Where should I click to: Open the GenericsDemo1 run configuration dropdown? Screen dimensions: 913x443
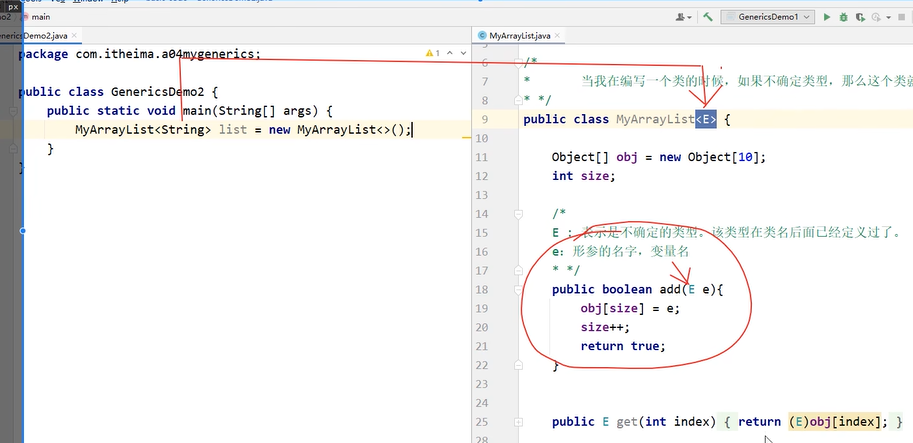pyautogui.click(x=767, y=17)
